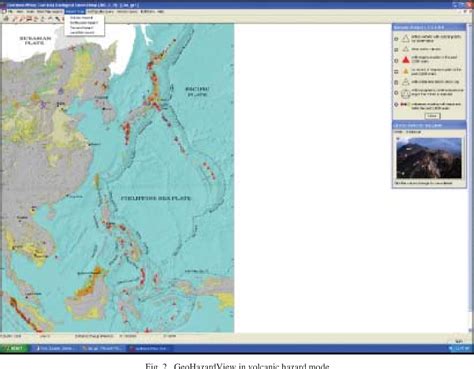This screenshot has height=369, width=474.
Task: Click the green Start button on the taskbar
Action: pos(15,348)
